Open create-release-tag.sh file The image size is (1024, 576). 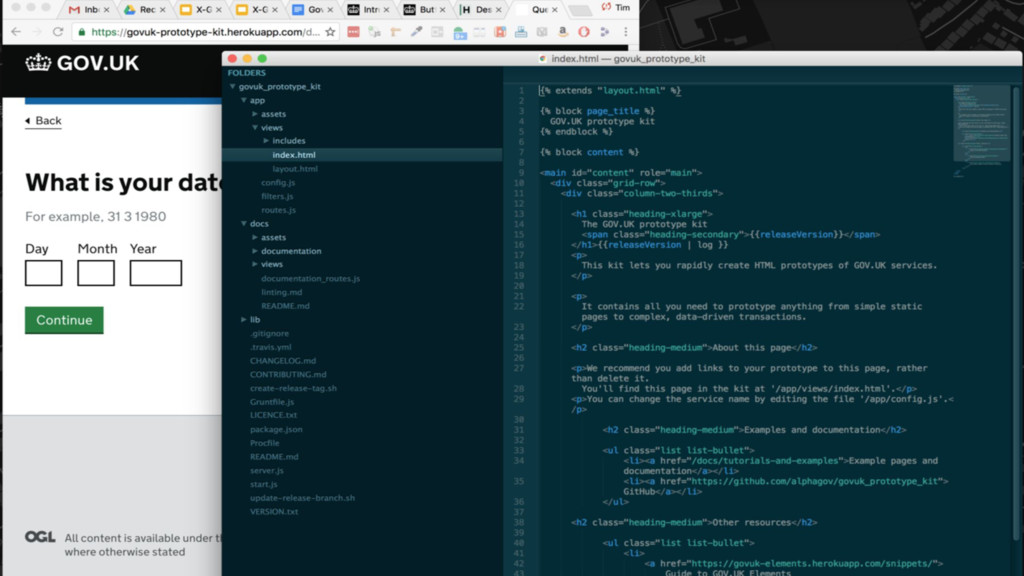pos(293,388)
